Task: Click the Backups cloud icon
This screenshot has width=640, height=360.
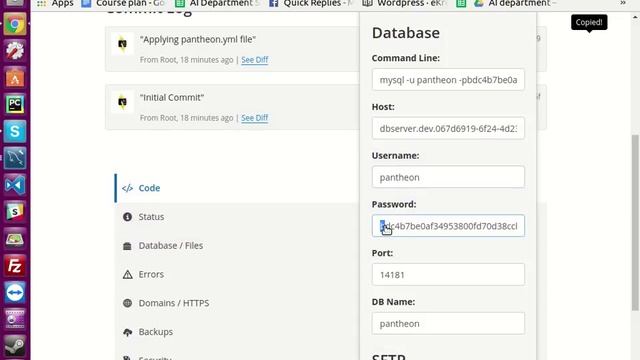Action: click(x=127, y=332)
